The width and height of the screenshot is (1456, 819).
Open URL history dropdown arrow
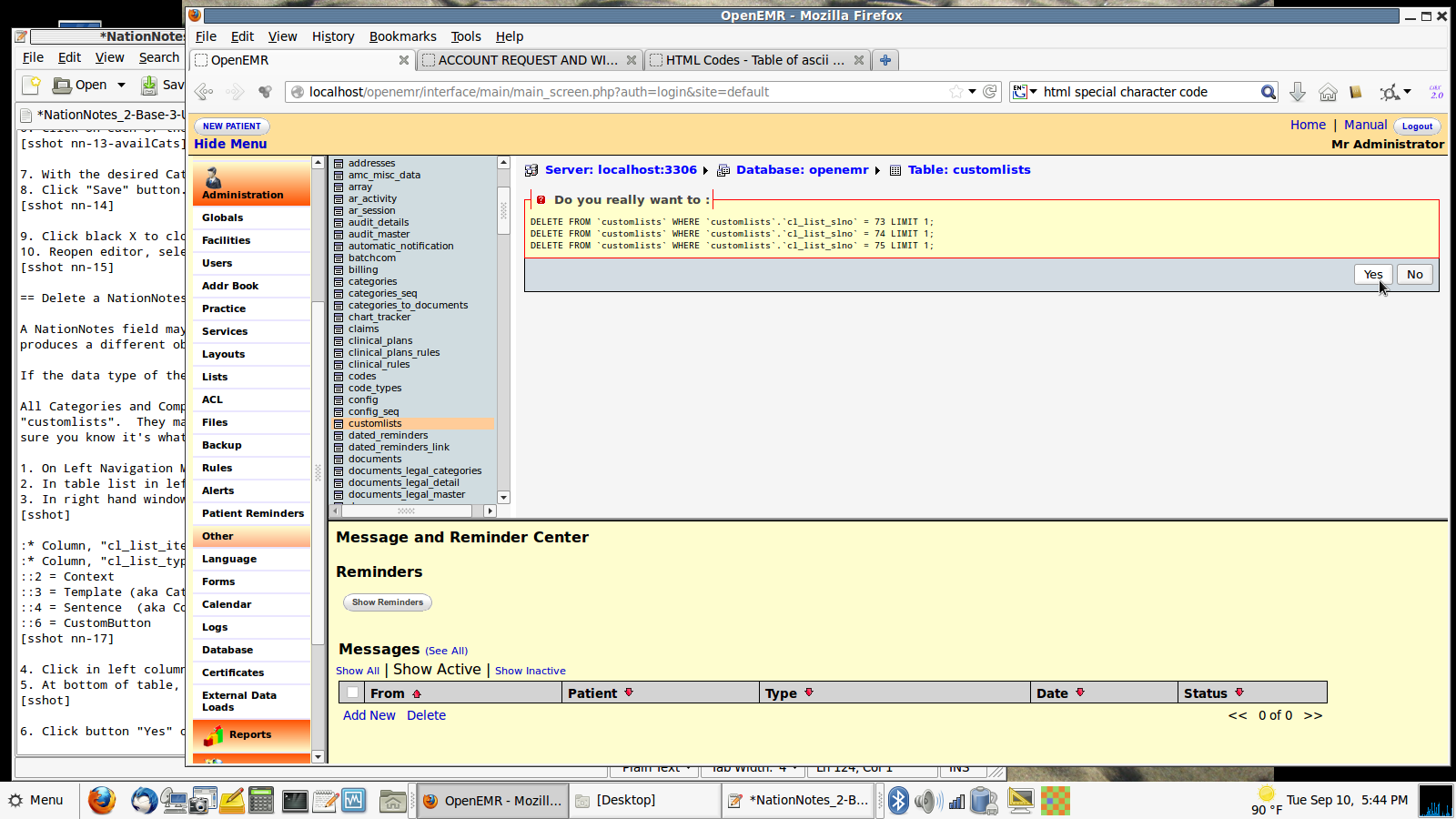point(973,92)
